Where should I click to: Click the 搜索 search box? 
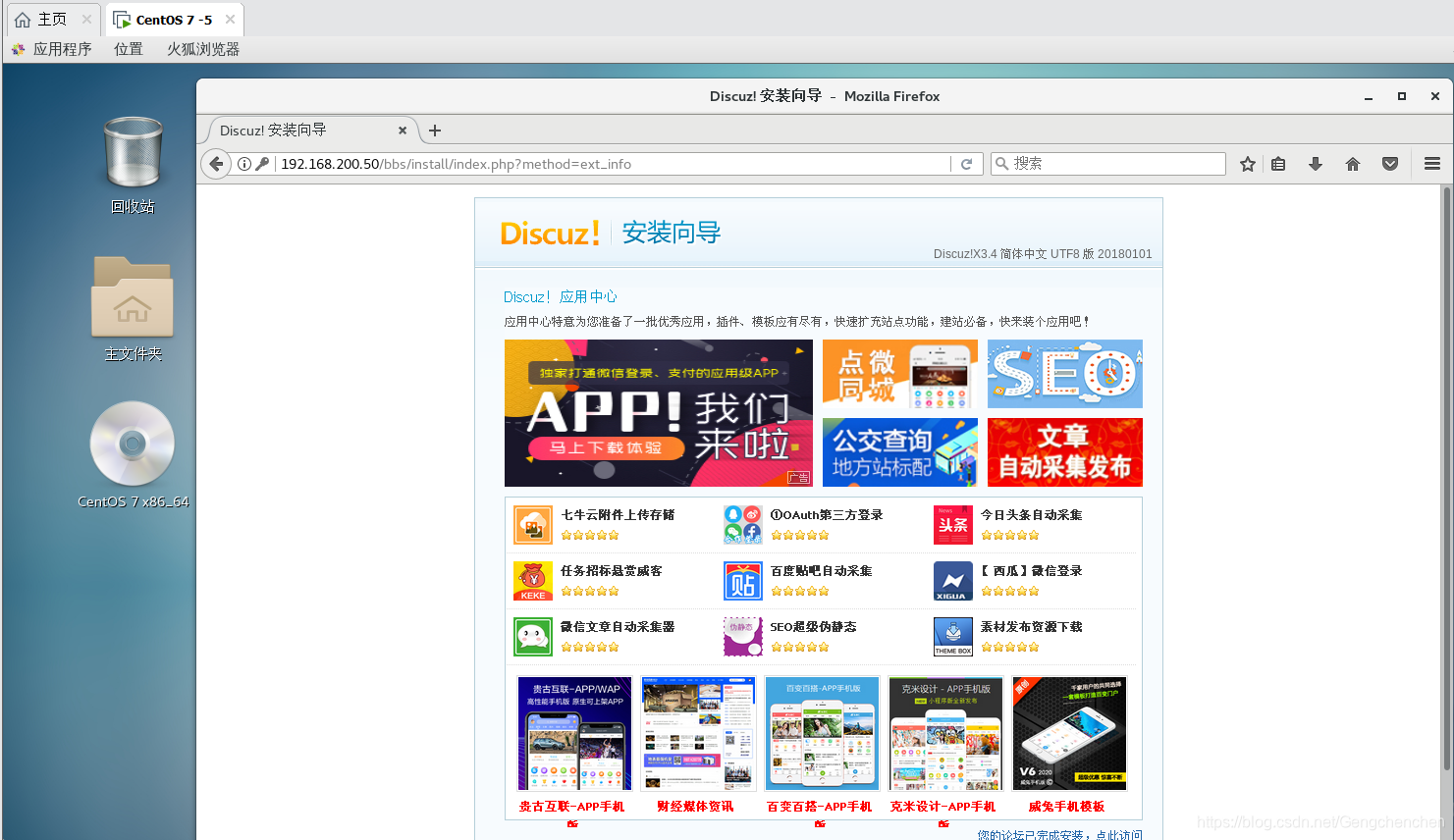[x=1108, y=164]
